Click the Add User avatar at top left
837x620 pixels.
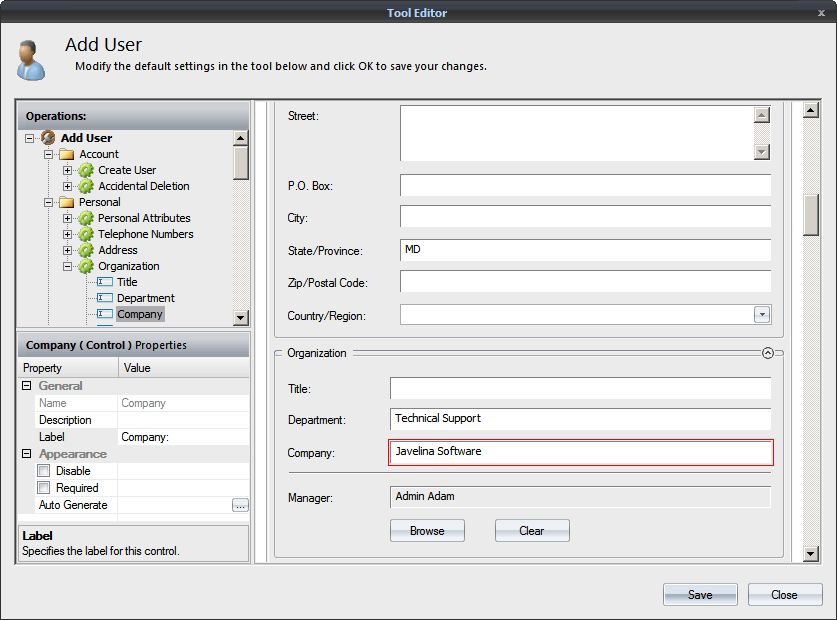coord(30,58)
